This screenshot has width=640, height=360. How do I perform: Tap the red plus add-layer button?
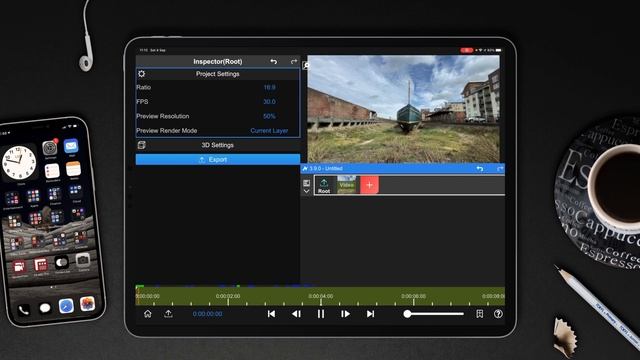click(x=369, y=185)
